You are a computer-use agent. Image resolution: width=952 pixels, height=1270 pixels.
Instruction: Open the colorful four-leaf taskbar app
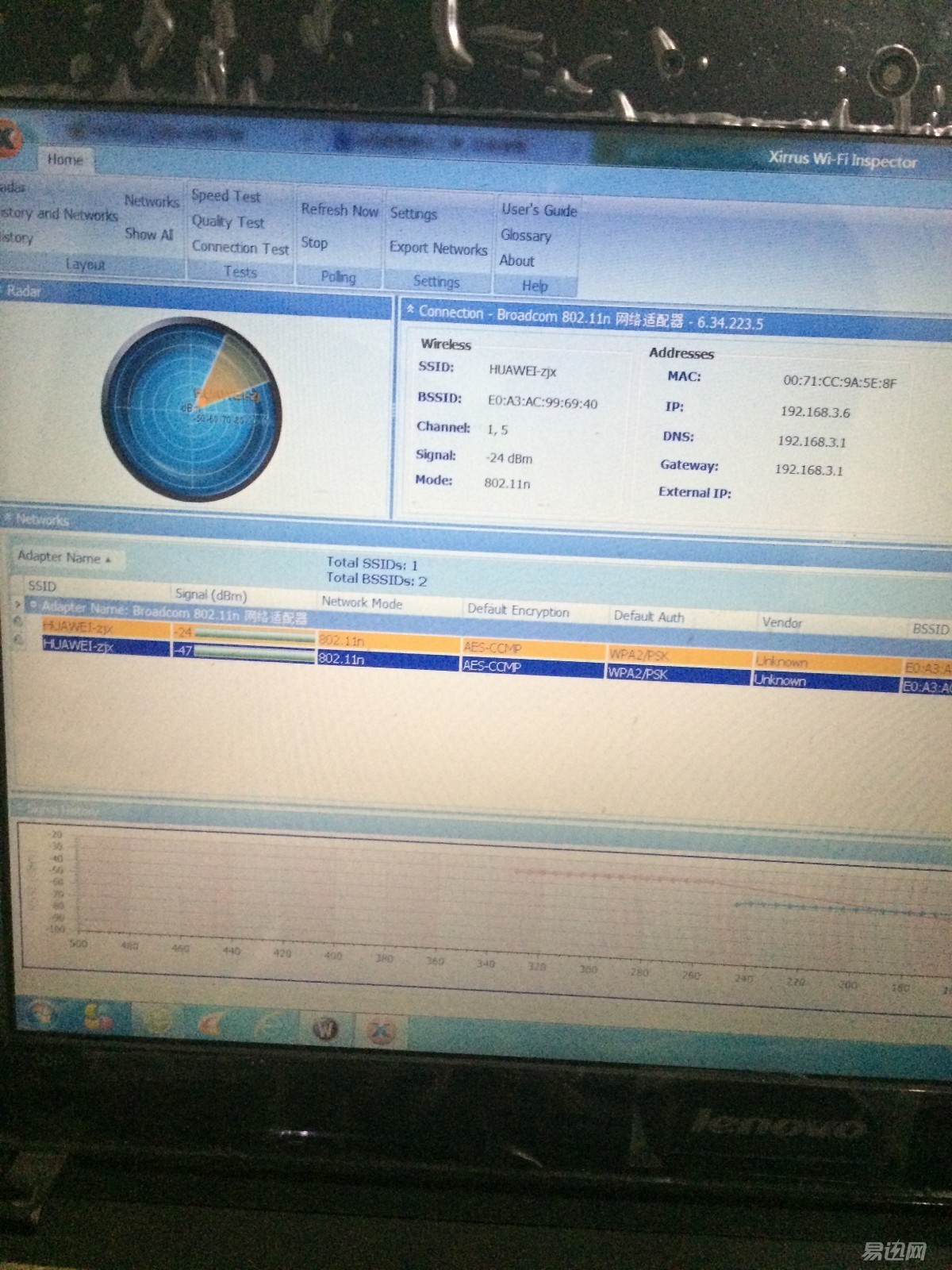(x=97, y=1018)
